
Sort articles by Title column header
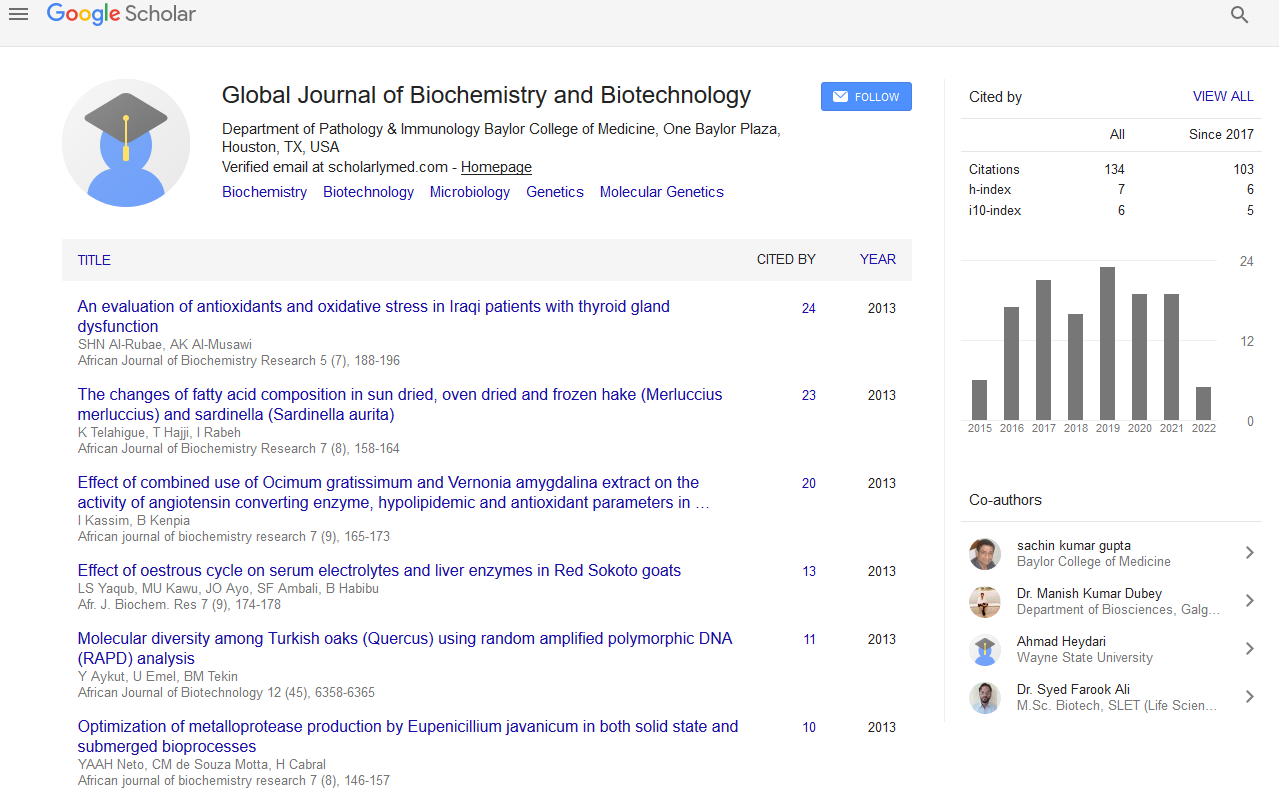(94, 260)
